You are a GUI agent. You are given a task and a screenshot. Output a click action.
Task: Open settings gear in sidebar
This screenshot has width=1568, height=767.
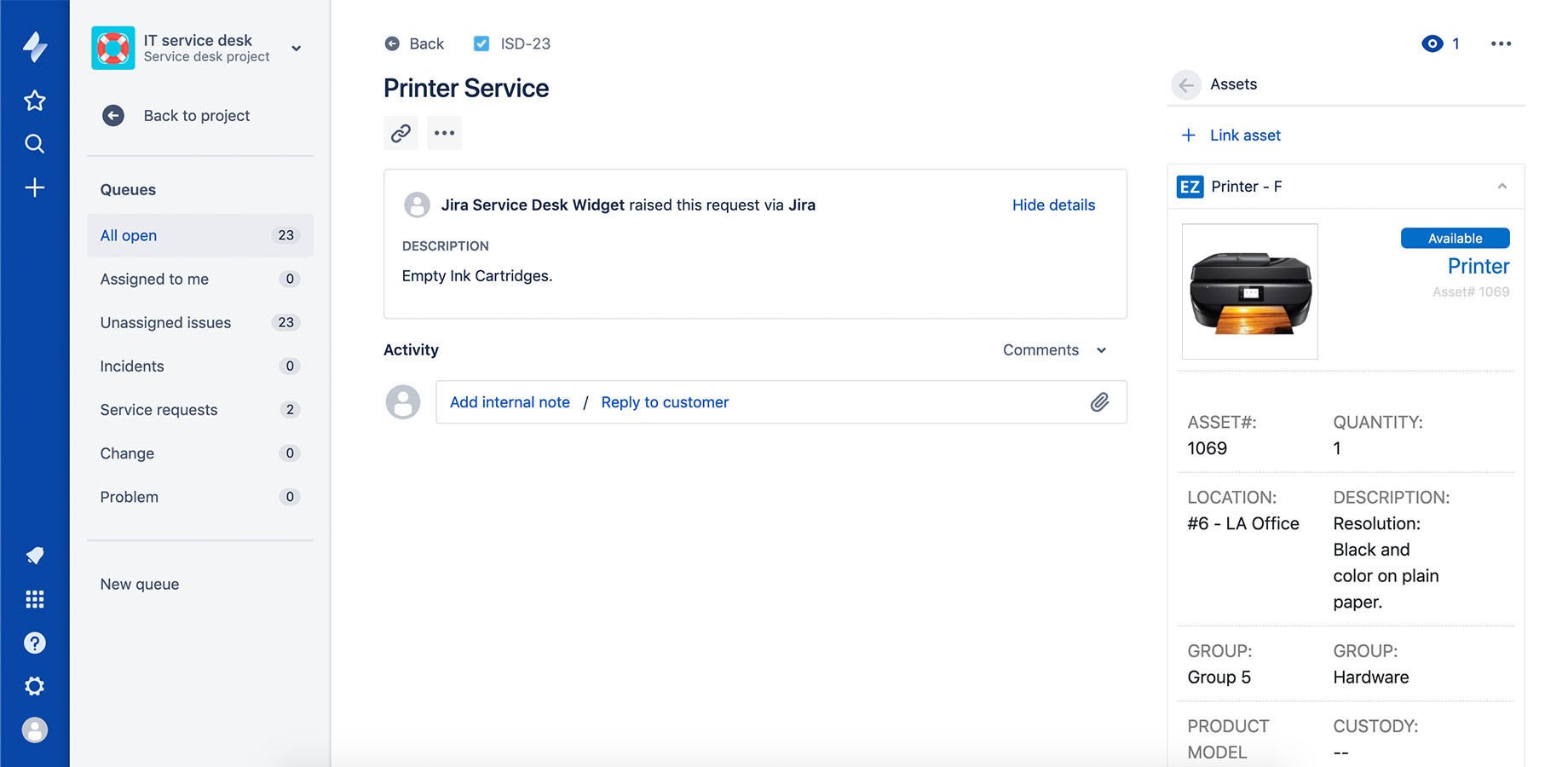(34, 686)
